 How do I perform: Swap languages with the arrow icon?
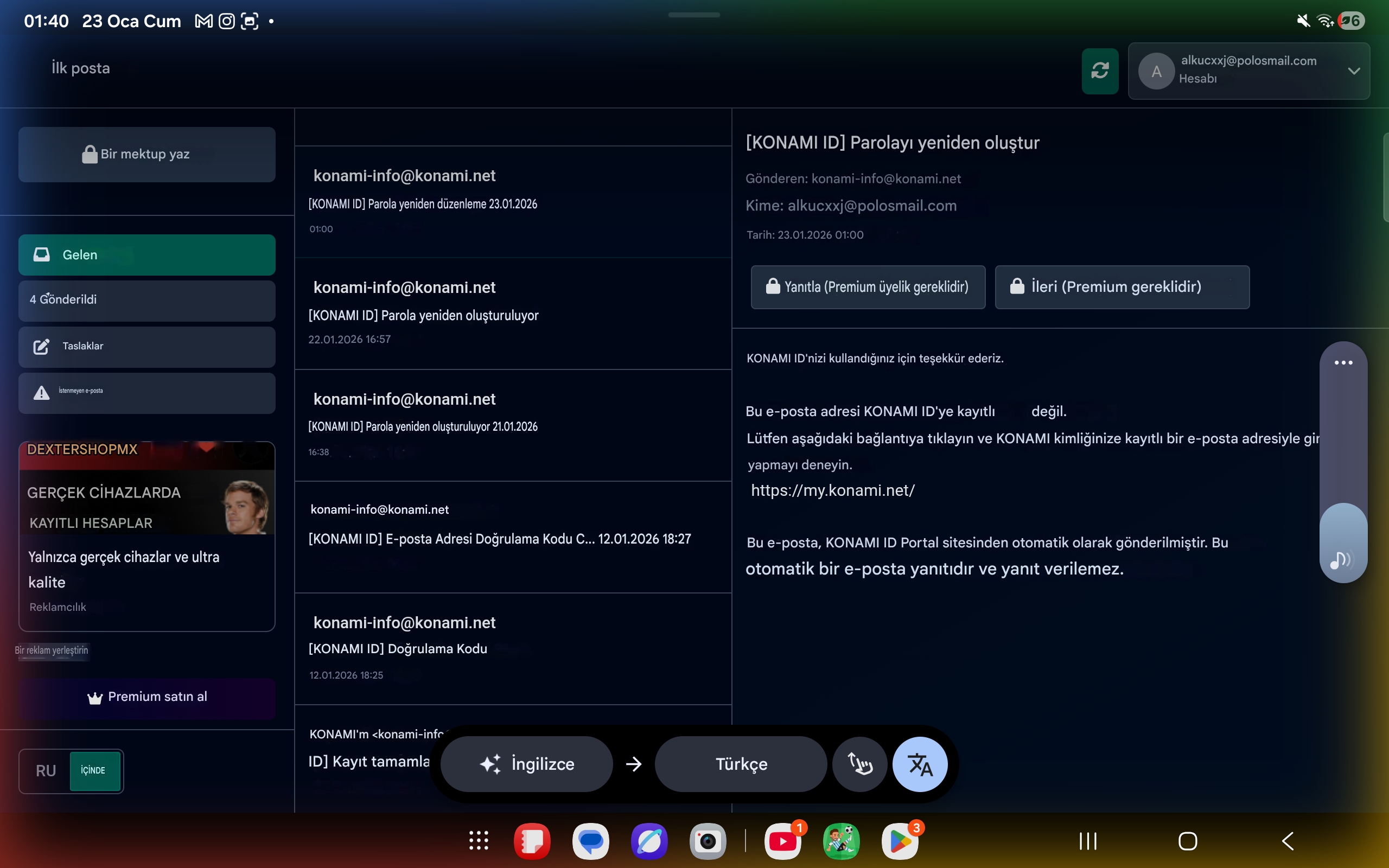(634, 764)
